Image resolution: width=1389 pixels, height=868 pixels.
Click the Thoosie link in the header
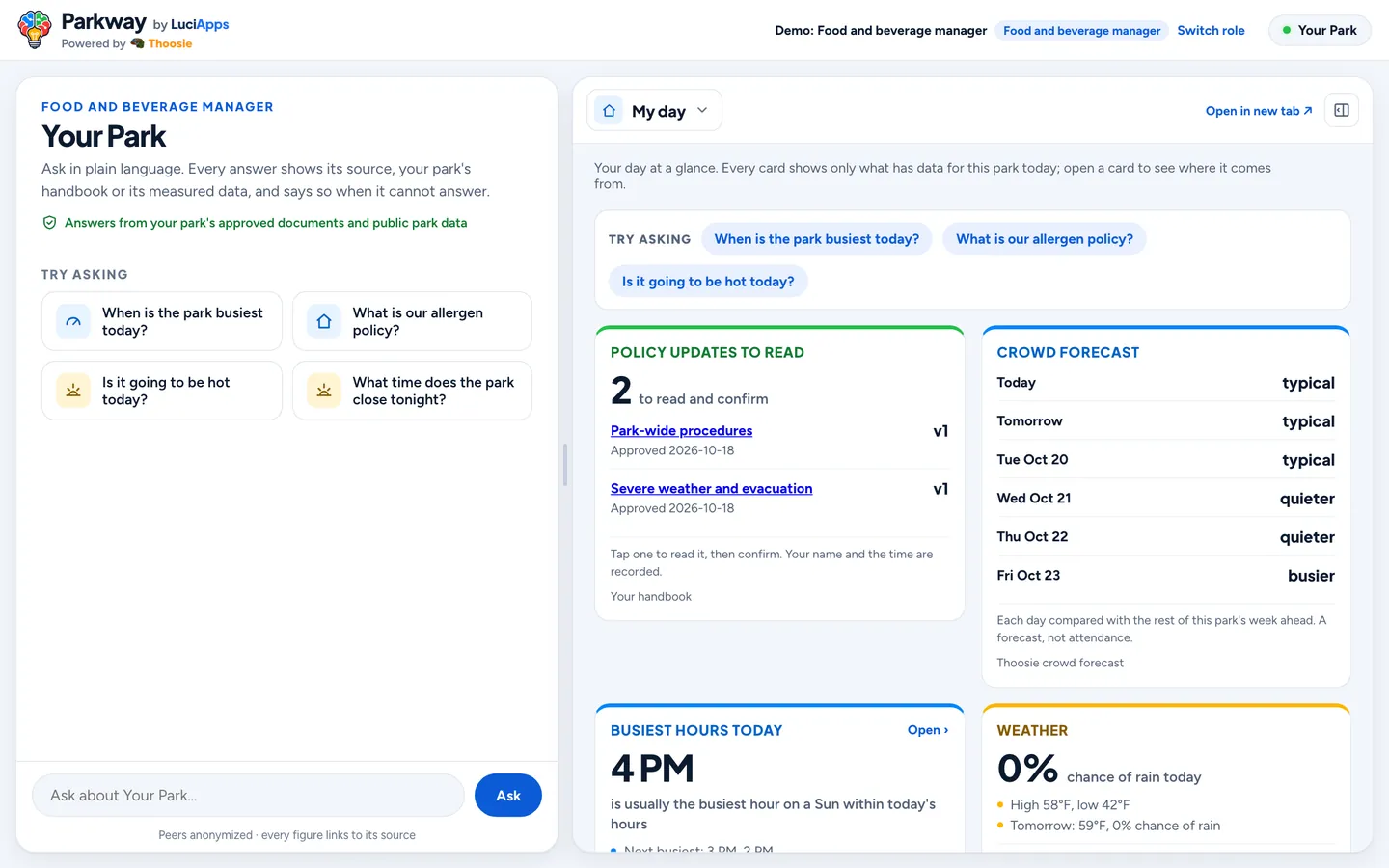point(170,43)
